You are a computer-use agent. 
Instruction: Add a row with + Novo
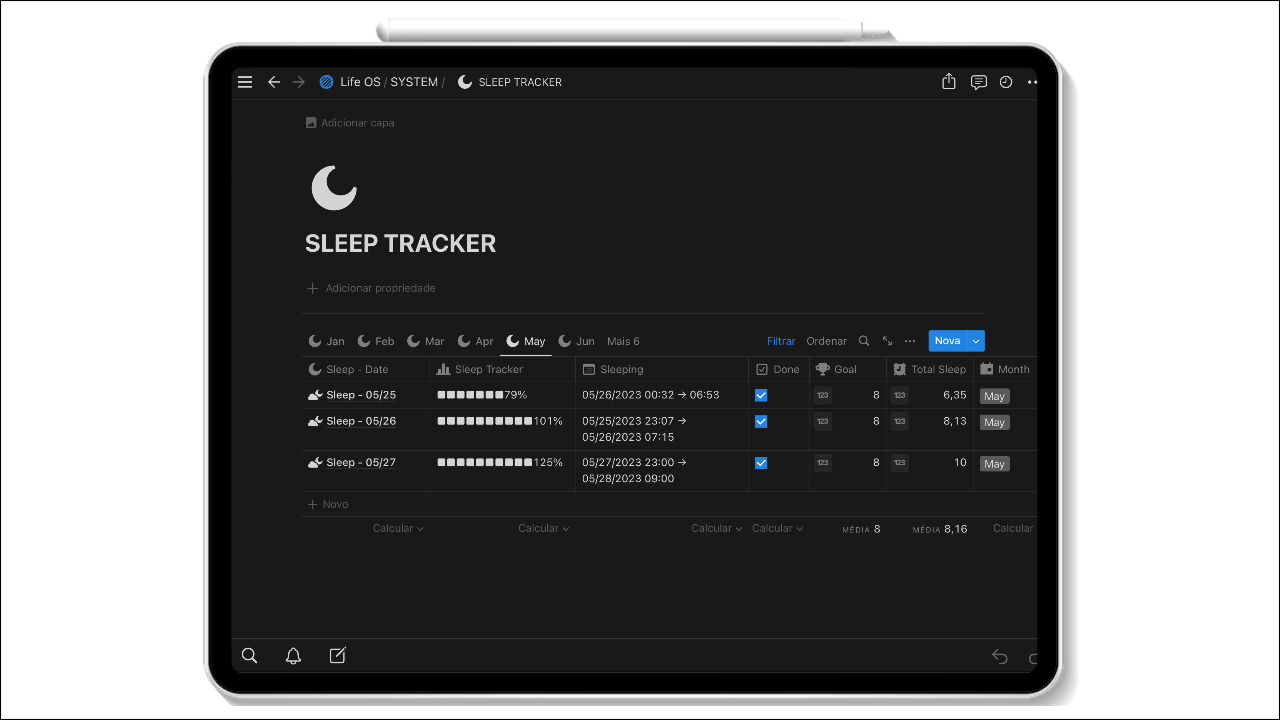click(x=328, y=504)
